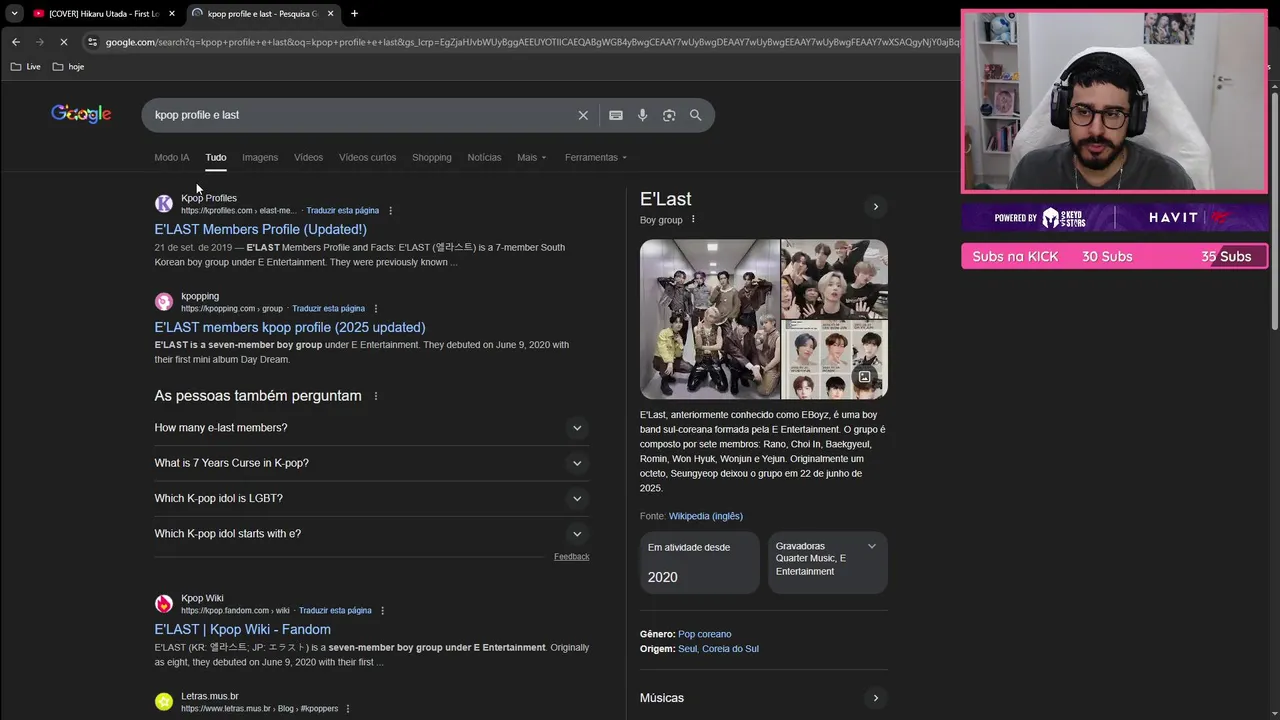The image size is (1280, 720).
Task: Clear the search box with X icon
Action: pos(583,115)
